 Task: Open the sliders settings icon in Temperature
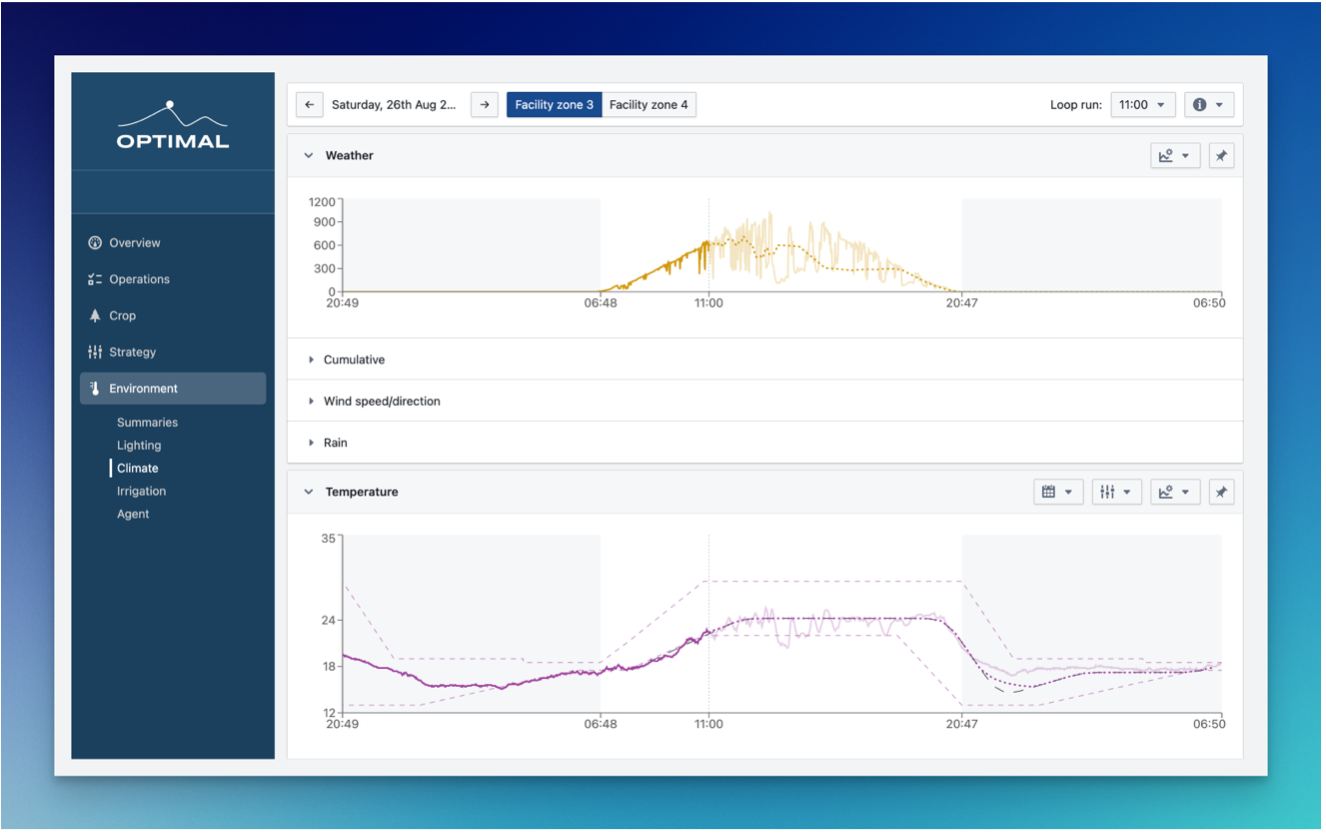(1116, 492)
